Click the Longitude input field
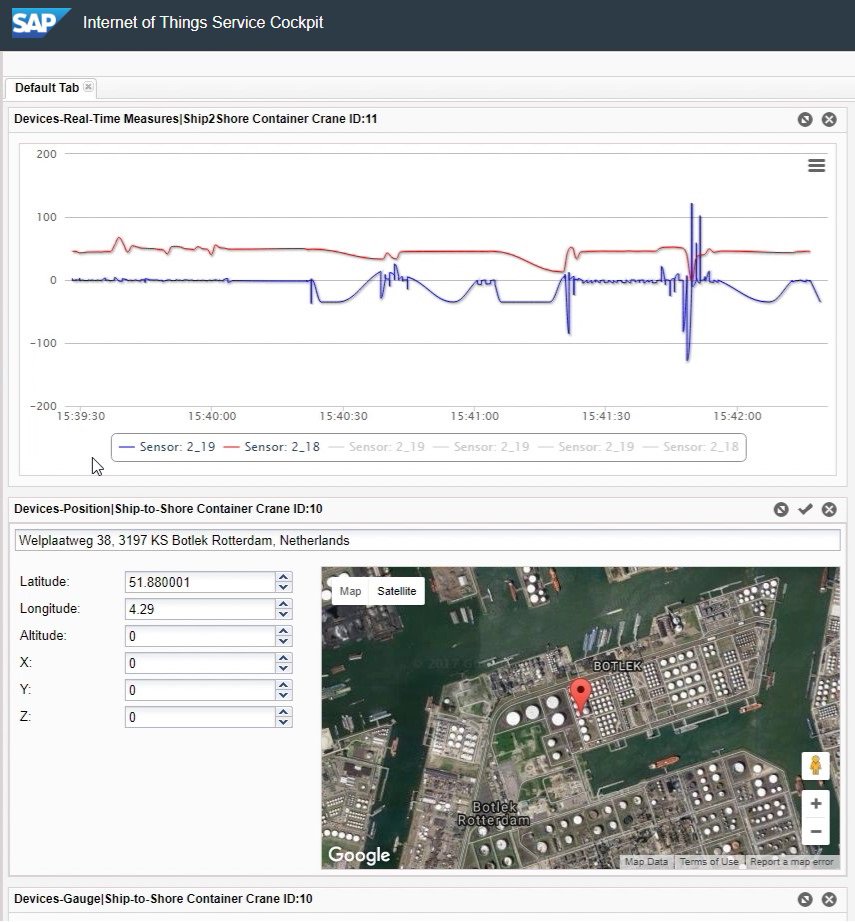Viewport: 855px width, 922px height. pos(200,609)
